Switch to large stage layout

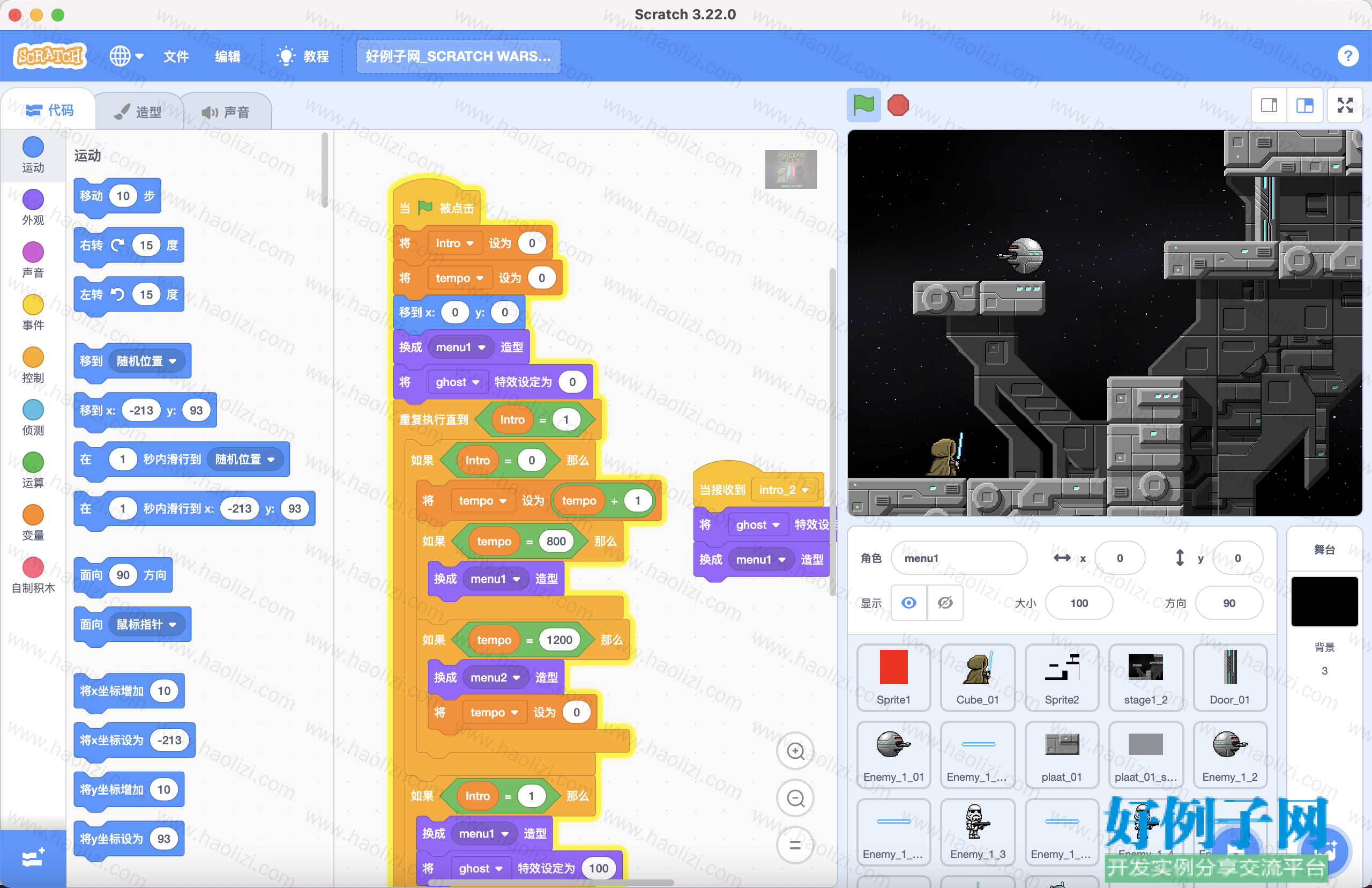pos(1304,105)
